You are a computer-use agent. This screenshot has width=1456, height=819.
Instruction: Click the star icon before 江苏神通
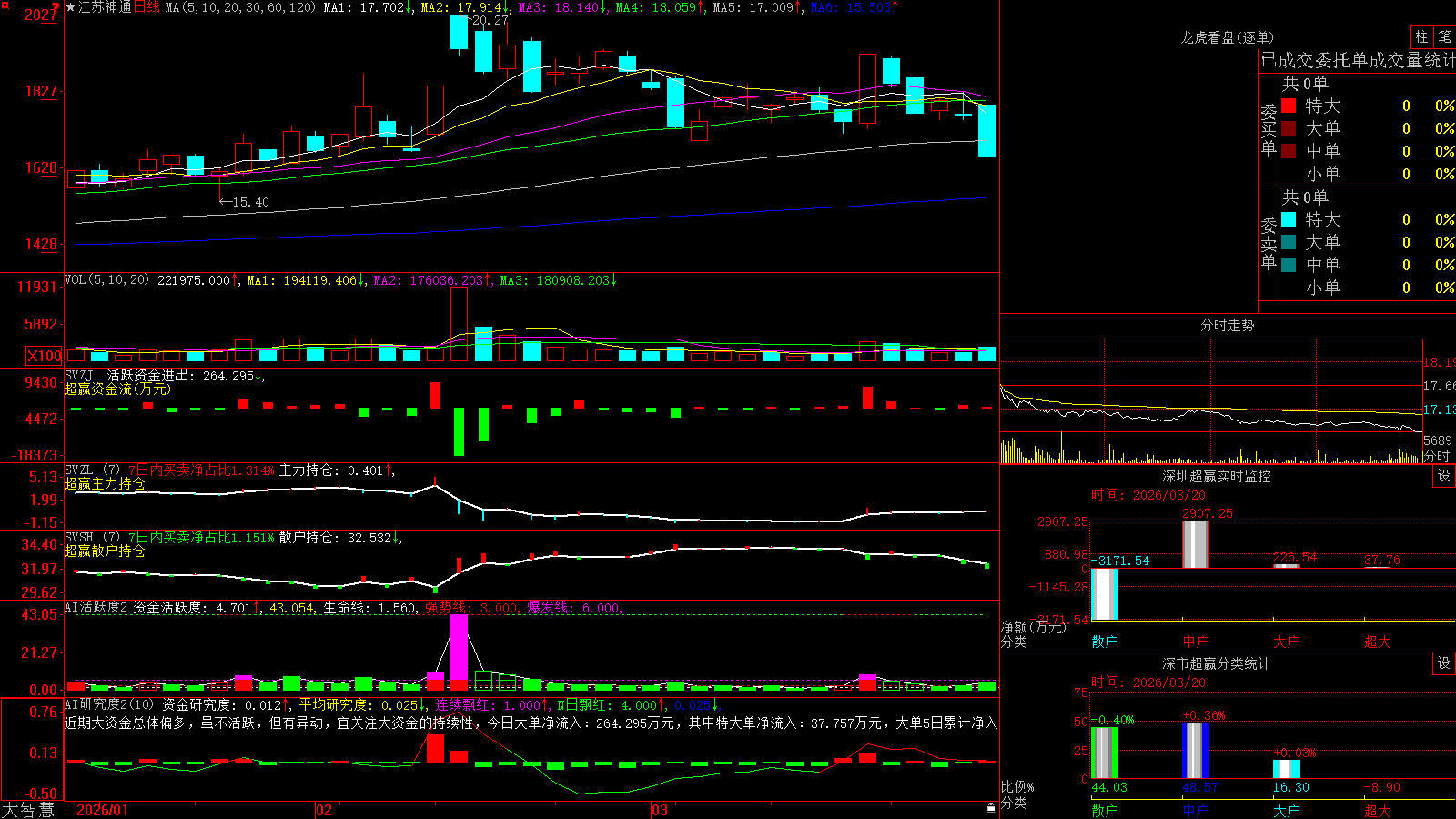tap(71, 7)
